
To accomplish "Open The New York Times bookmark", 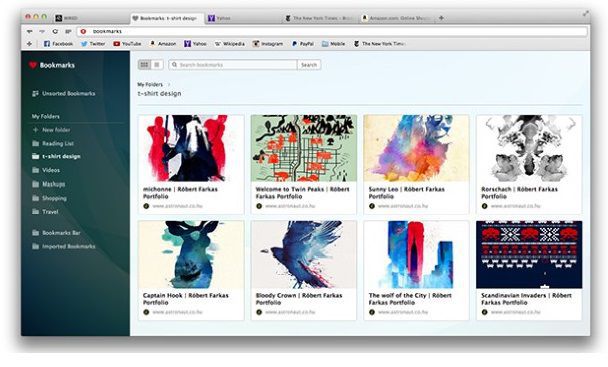I will [x=379, y=44].
